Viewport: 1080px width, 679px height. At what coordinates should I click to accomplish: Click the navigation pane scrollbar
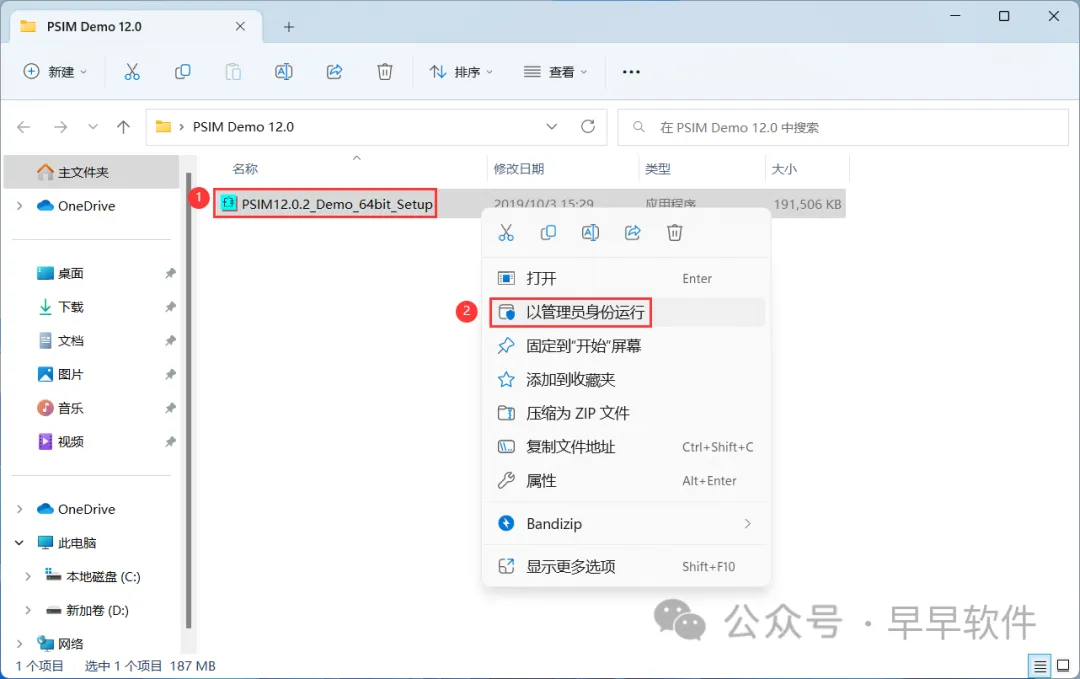click(x=187, y=399)
